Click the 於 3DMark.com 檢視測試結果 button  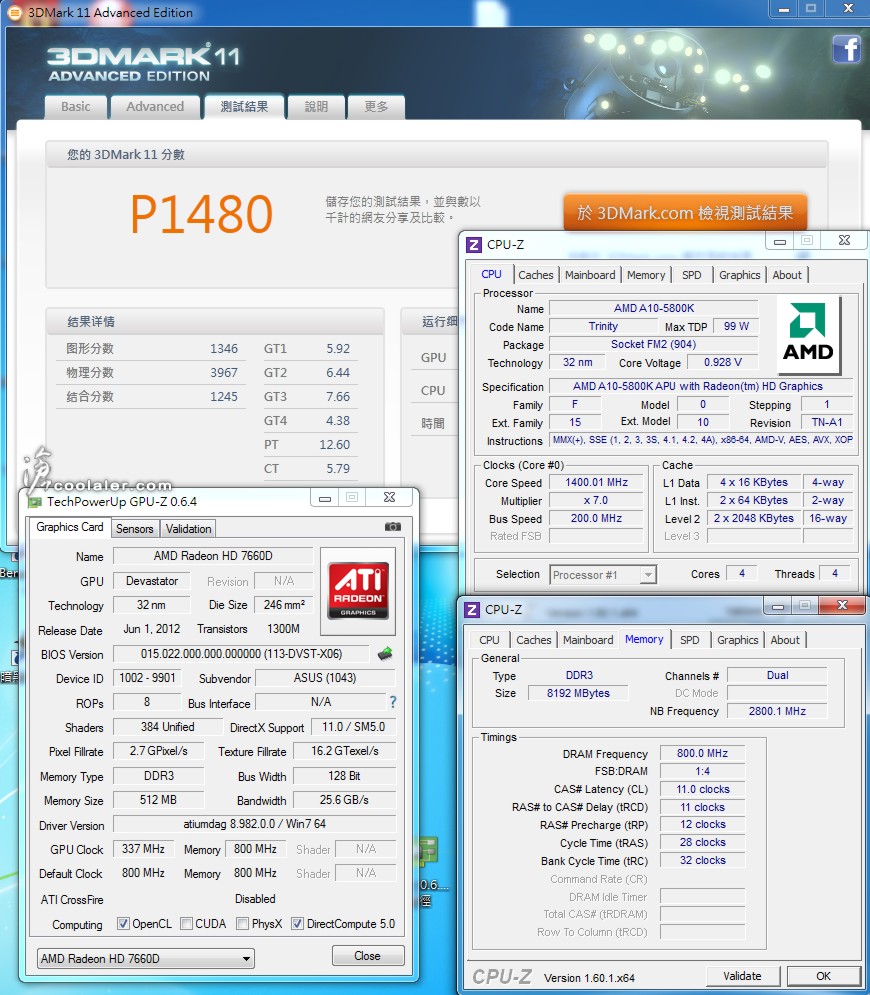[x=685, y=213]
